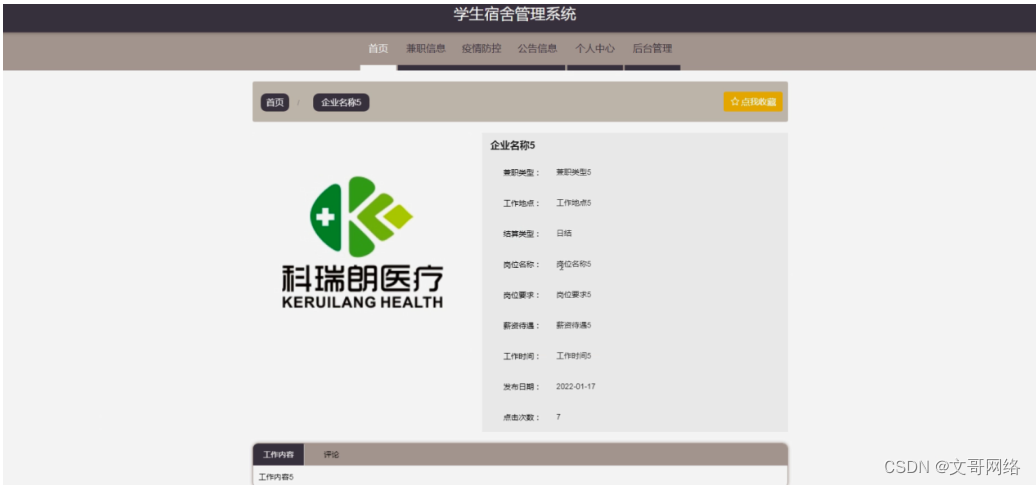The width and height of the screenshot is (1036, 485).
Task: Click the 2022-01-17 publish date
Action: tap(575, 387)
